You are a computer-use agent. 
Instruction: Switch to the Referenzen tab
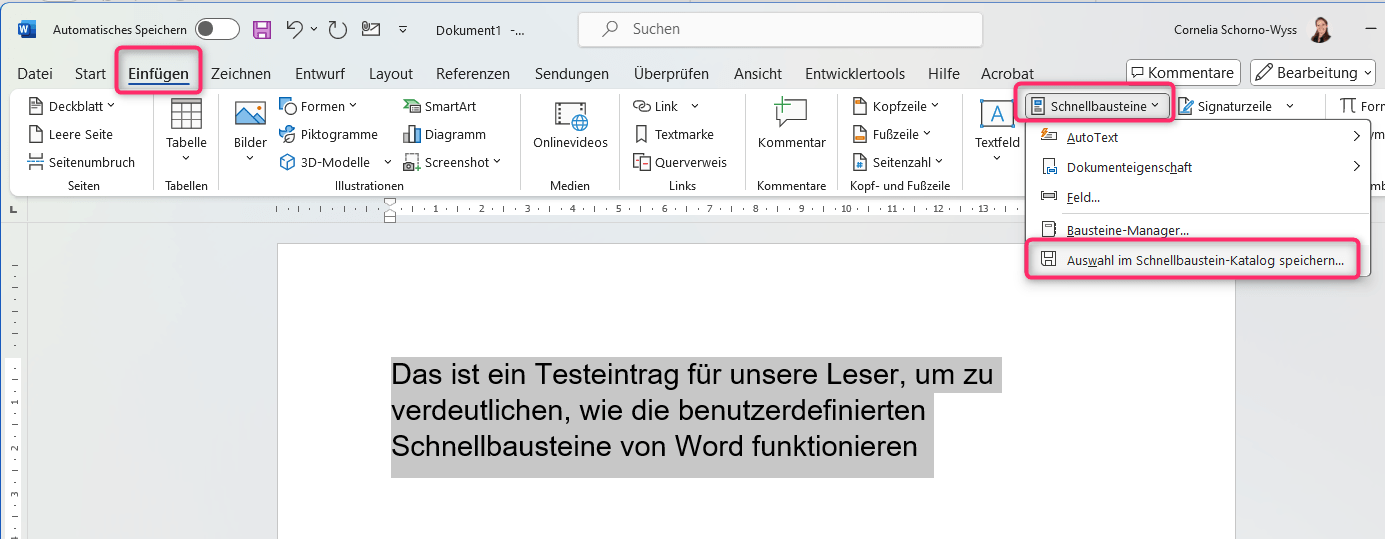(473, 73)
